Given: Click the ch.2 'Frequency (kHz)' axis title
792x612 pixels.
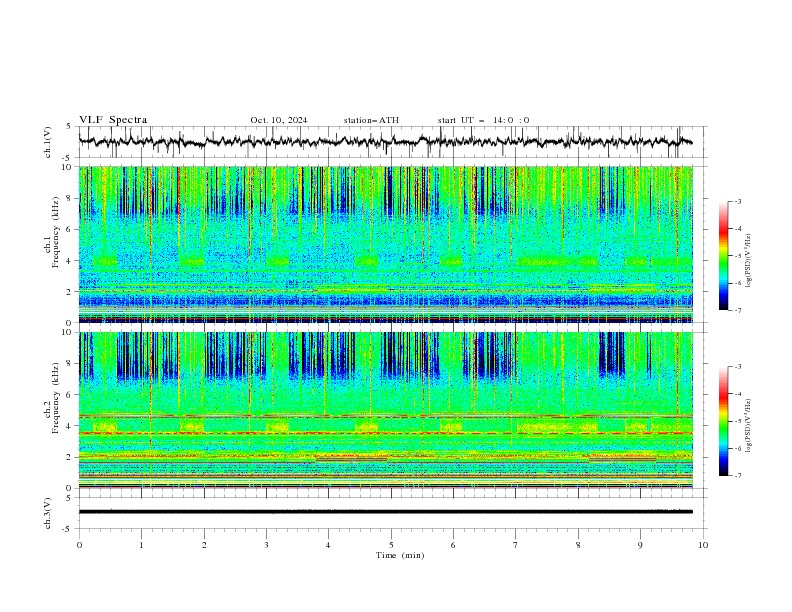Looking at the screenshot, I should point(56,398).
